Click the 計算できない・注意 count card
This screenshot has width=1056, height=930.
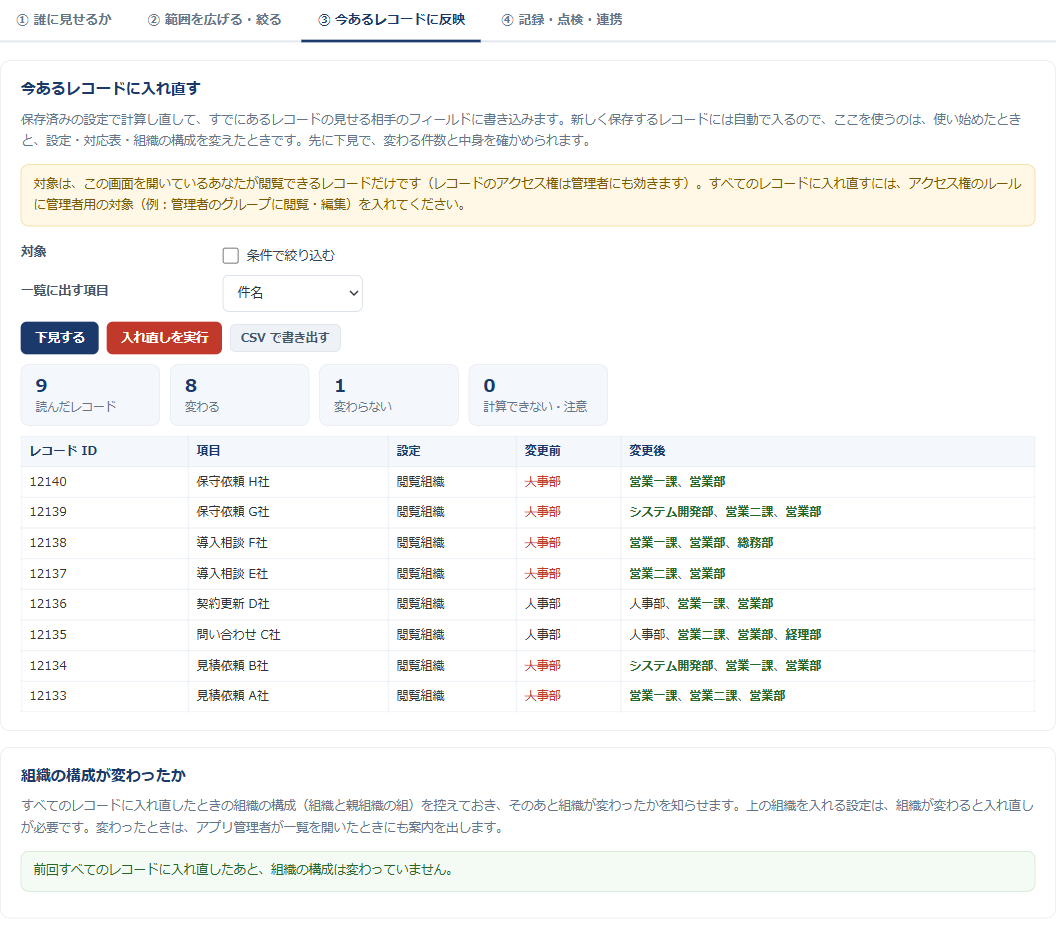[x=538, y=395]
